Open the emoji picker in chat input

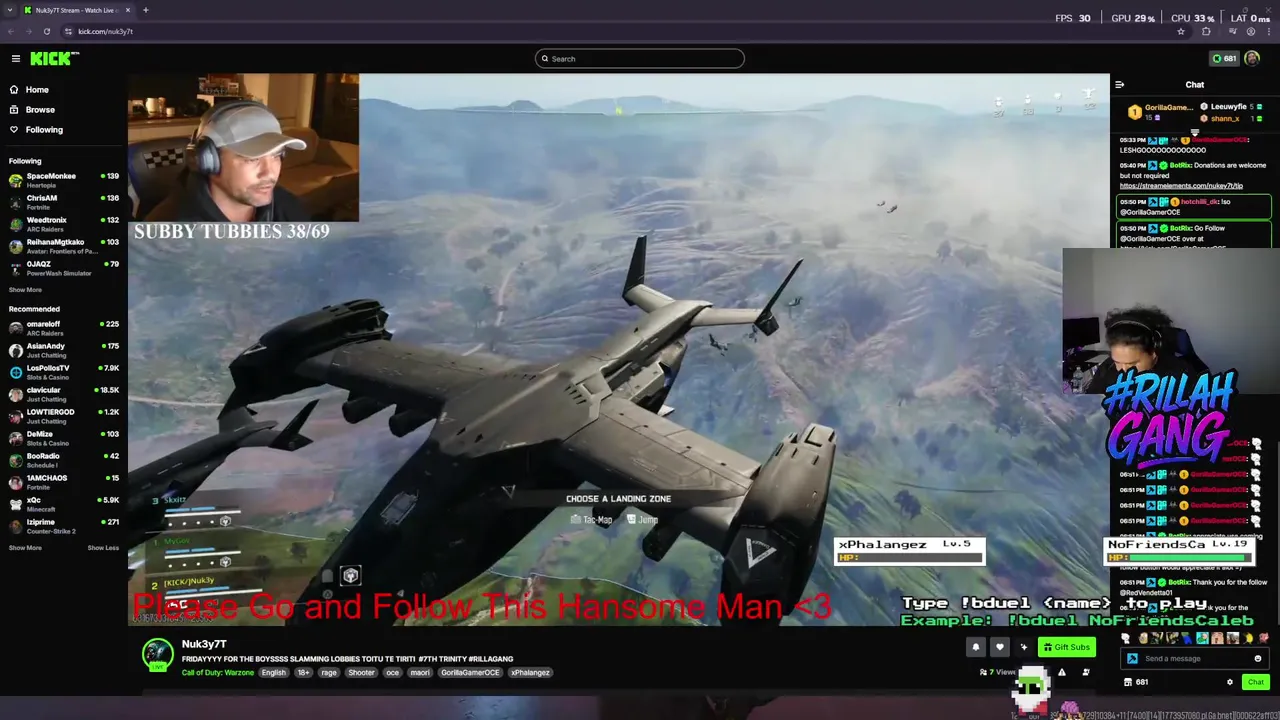pyautogui.click(x=1257, y=659)
